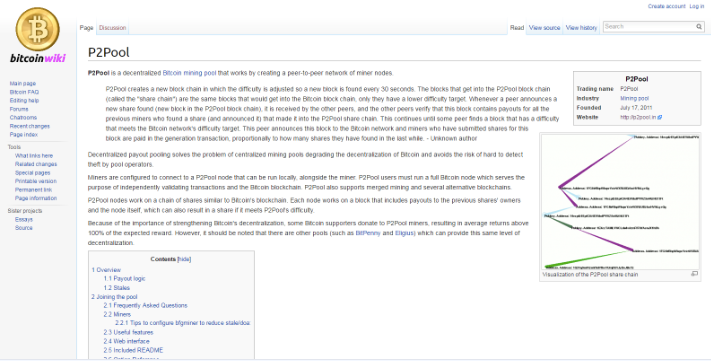Open Editing help sidebar link

pyautogui.click(x=24, y=101)
